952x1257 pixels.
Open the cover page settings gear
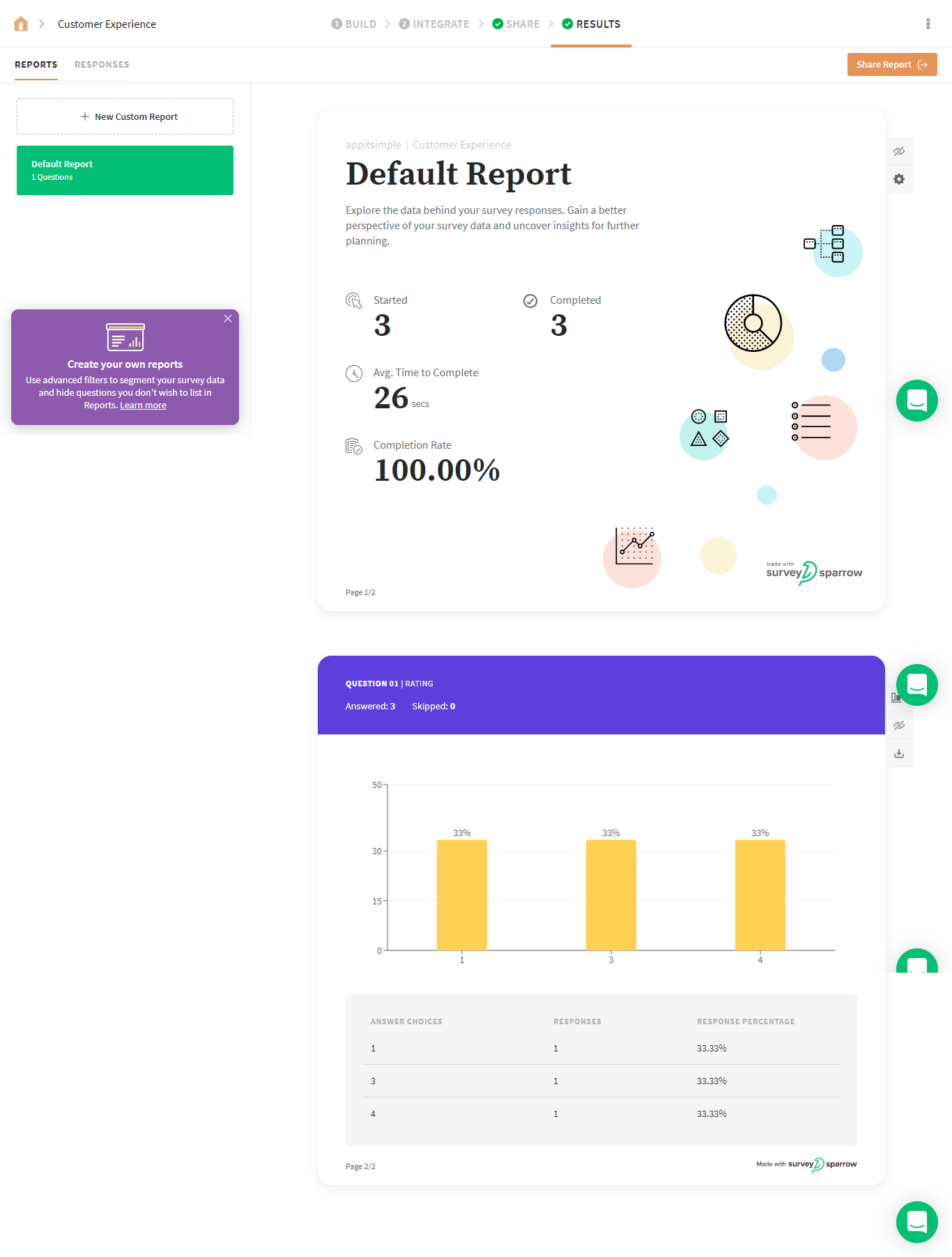click(x=899, y=179)
